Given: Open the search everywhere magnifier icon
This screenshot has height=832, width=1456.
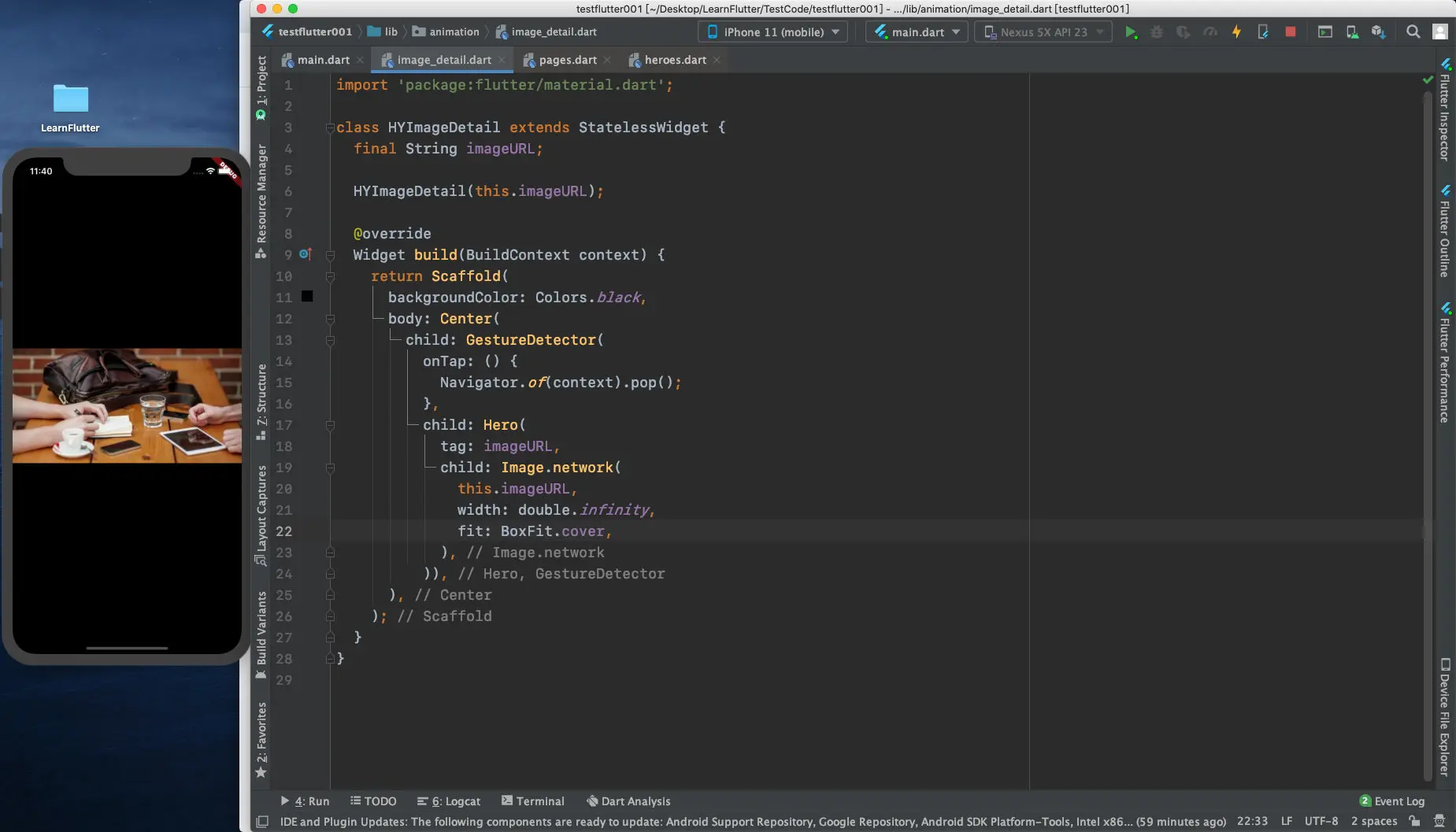Looking at the screenshot, I should click(x=1413, y=32).
